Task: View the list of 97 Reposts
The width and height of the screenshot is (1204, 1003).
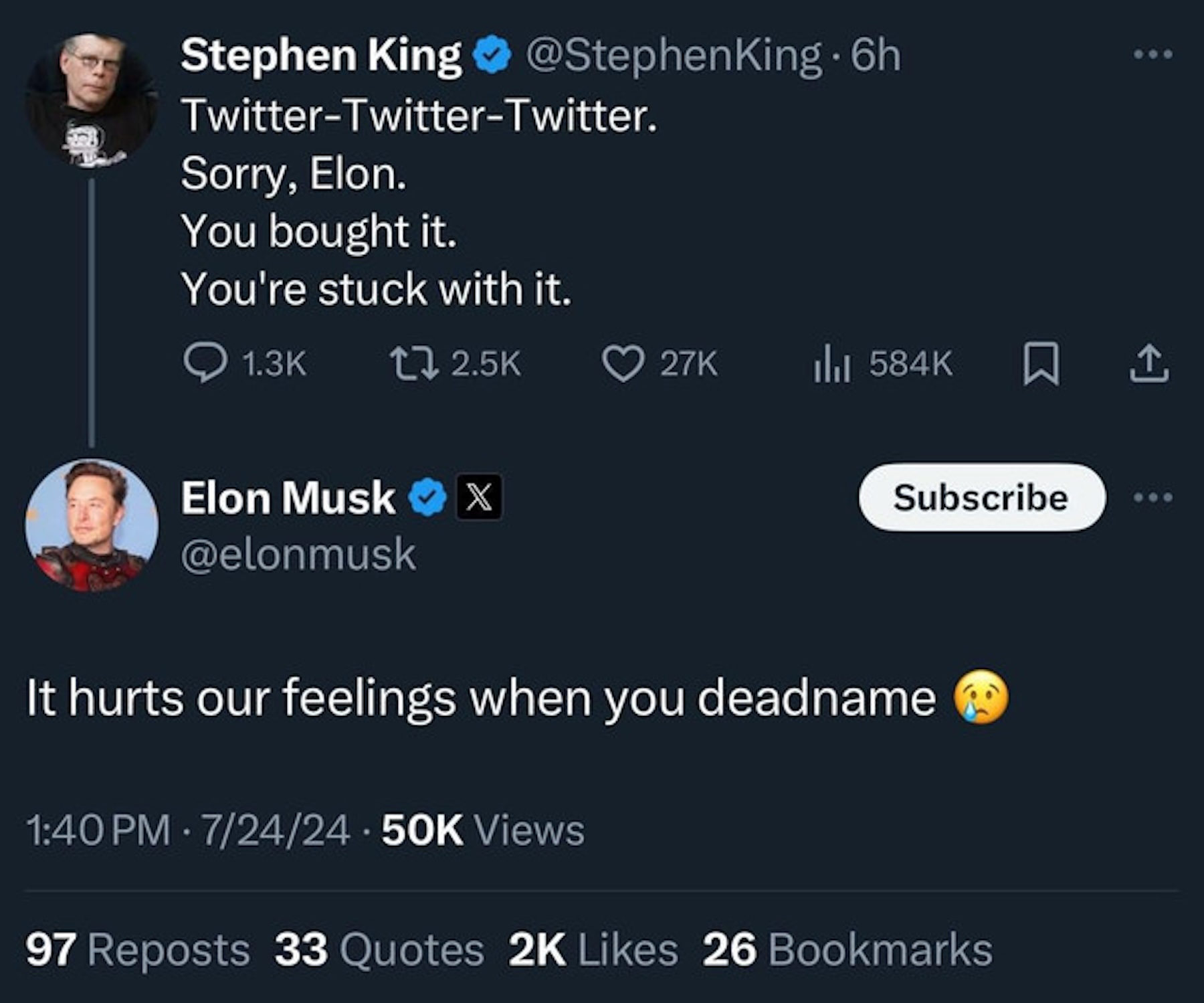Action: [137, 949]
